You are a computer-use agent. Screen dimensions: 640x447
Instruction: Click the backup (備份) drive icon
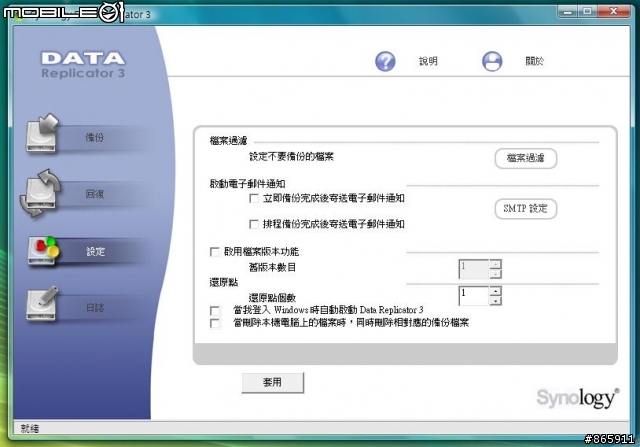[42, 133]
